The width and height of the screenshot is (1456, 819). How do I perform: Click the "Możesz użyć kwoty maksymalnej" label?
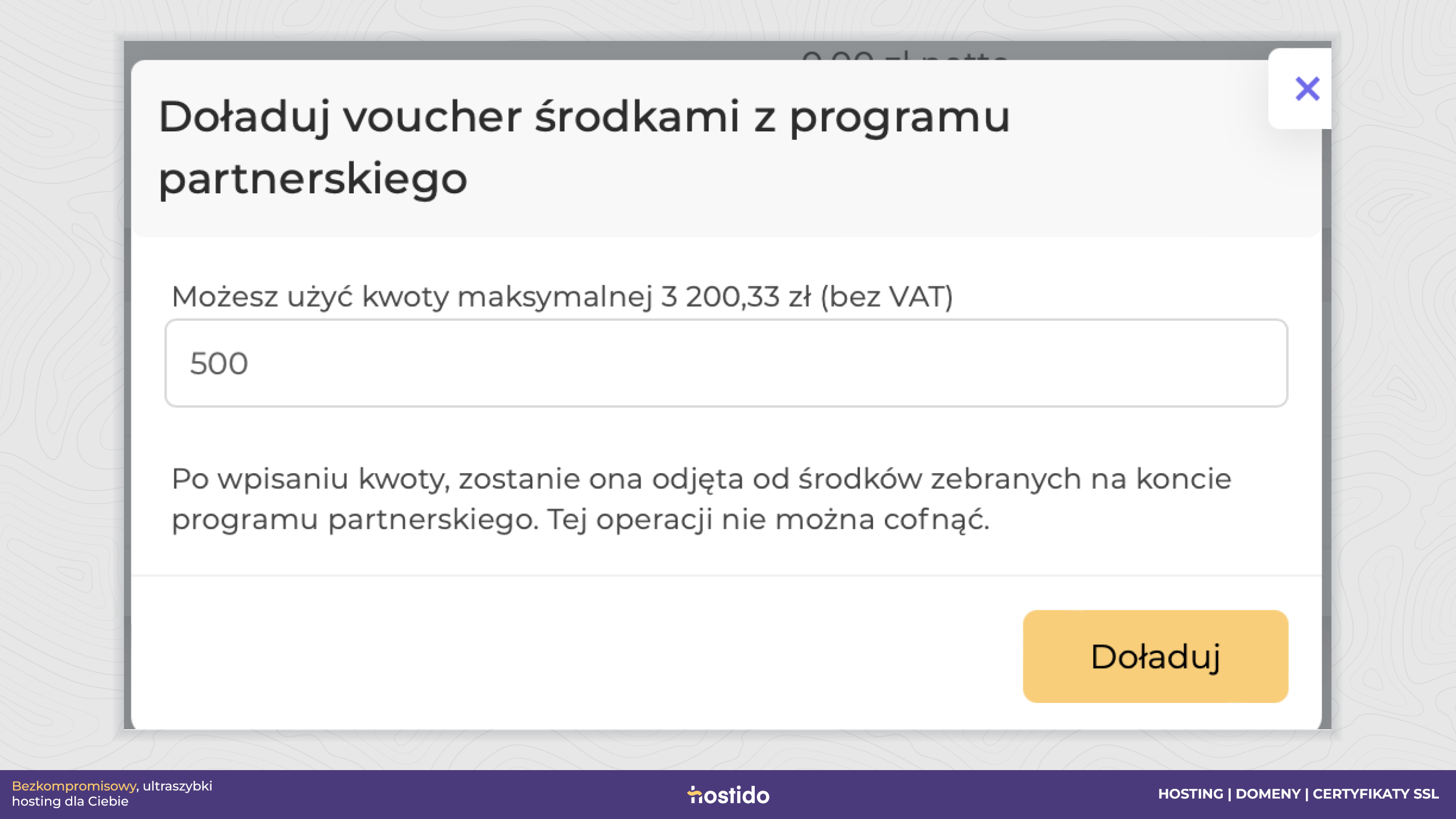tap(412, 297)
